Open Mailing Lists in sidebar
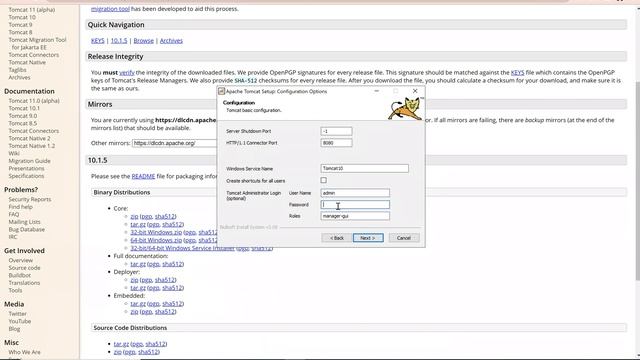640x360 pixels. click(x=24, y=222)
